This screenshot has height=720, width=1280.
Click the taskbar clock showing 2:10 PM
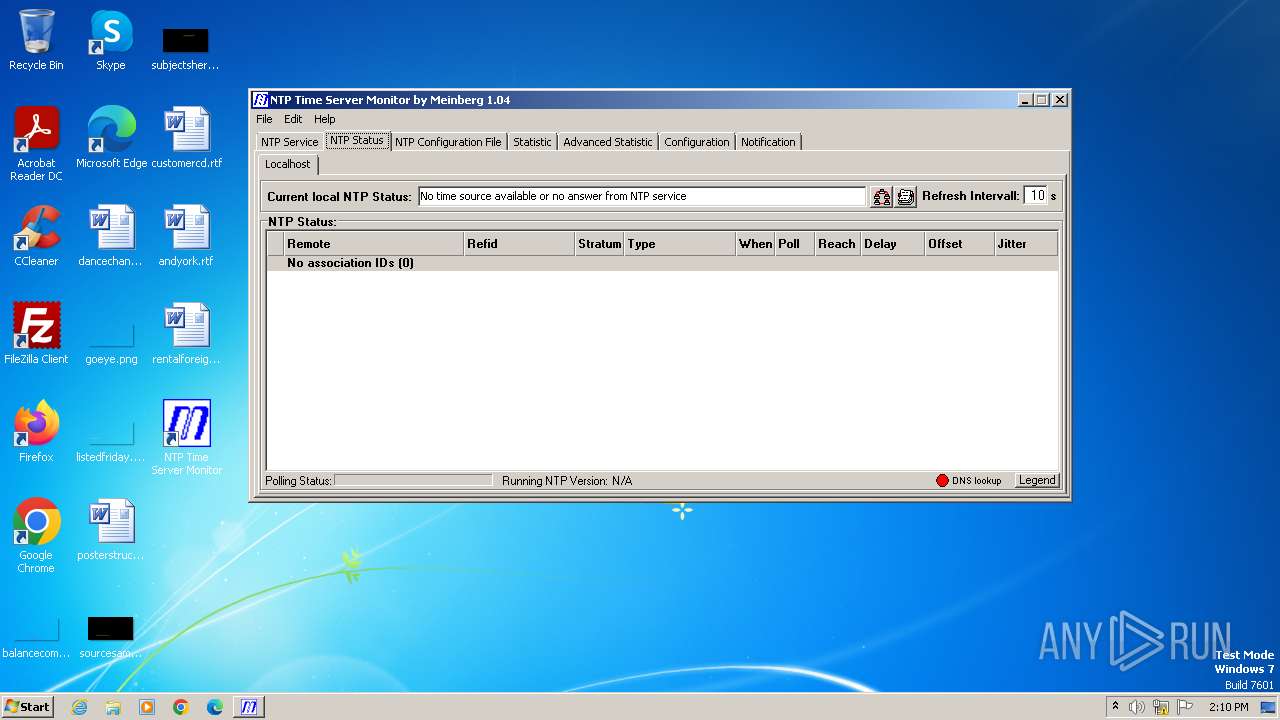(1229, 707)
